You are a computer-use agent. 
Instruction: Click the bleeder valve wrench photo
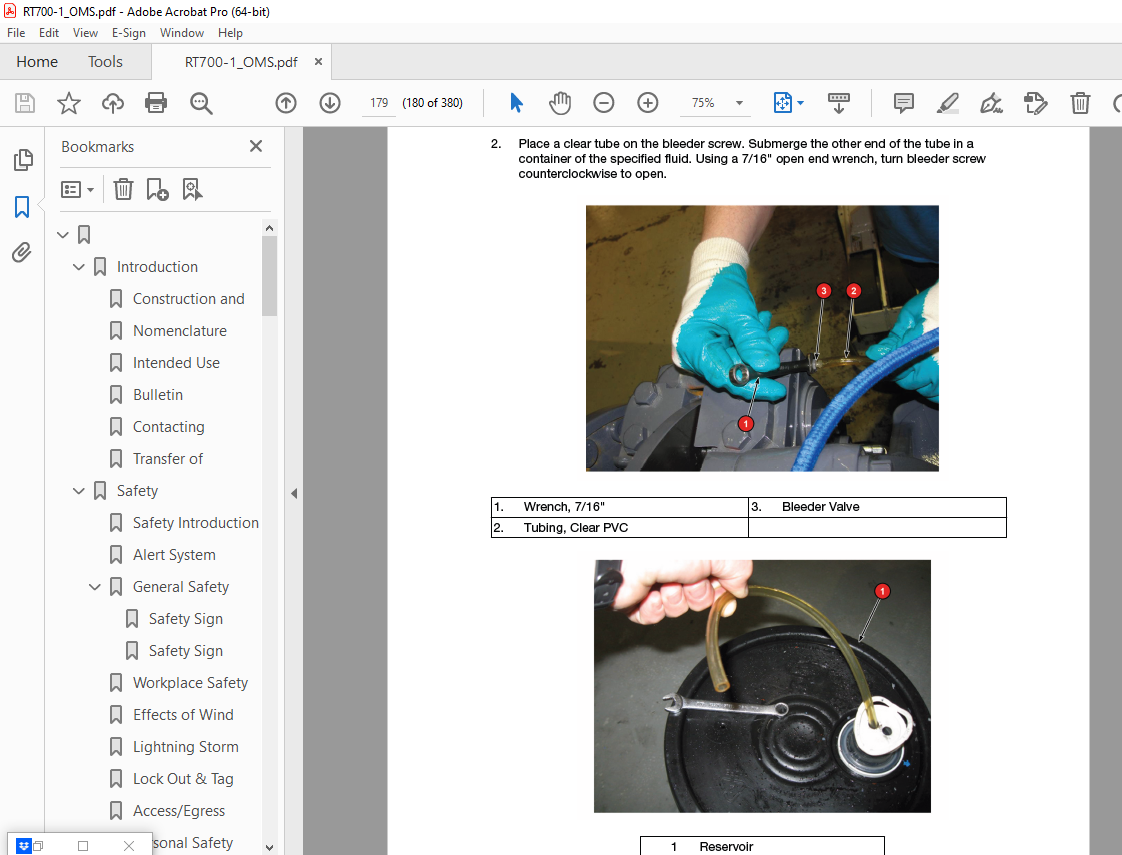tap(762, 338)
